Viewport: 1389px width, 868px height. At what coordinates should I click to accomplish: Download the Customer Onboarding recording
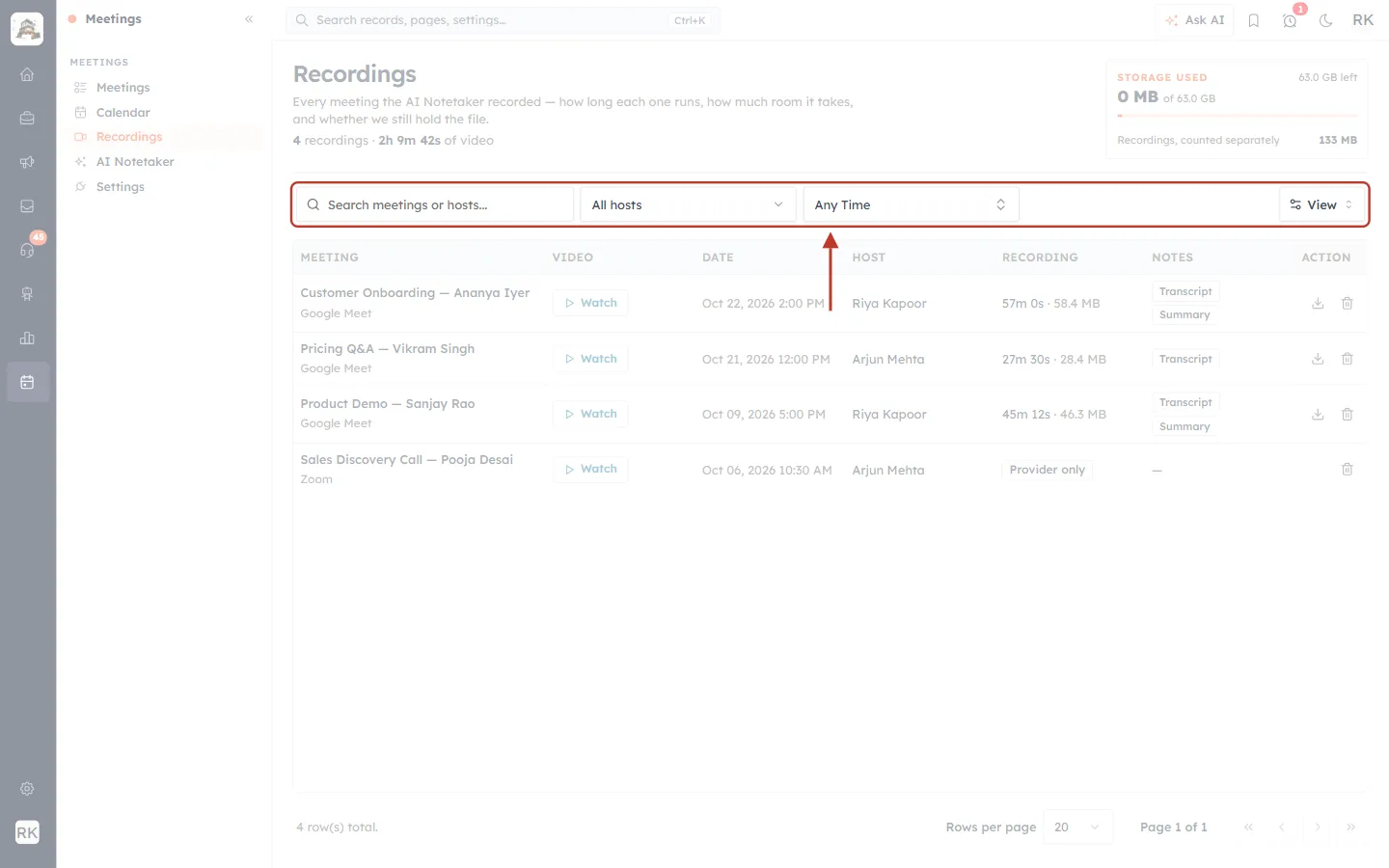pyautogui.click(x=1318, y=304)
